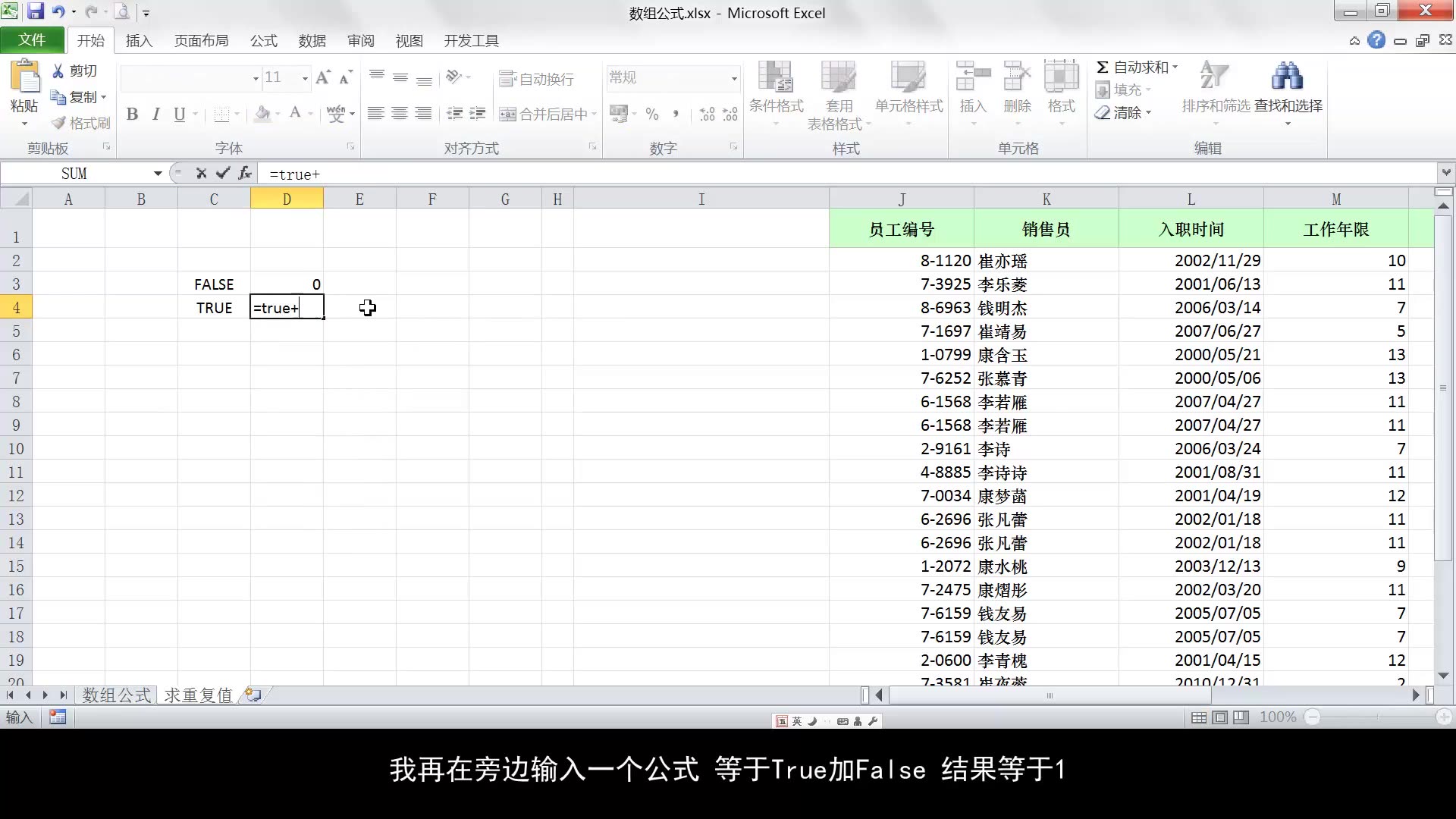The image size is (1456, 819).
Task: Cancel formula entry with the X icon
Action: 200,174
